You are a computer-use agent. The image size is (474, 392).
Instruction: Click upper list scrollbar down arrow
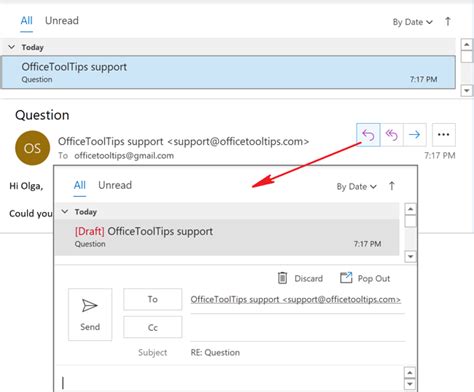coord(467,90)
